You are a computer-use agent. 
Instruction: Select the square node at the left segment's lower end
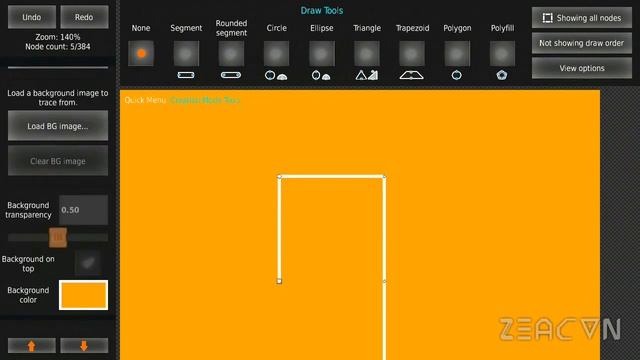(279, 281)
